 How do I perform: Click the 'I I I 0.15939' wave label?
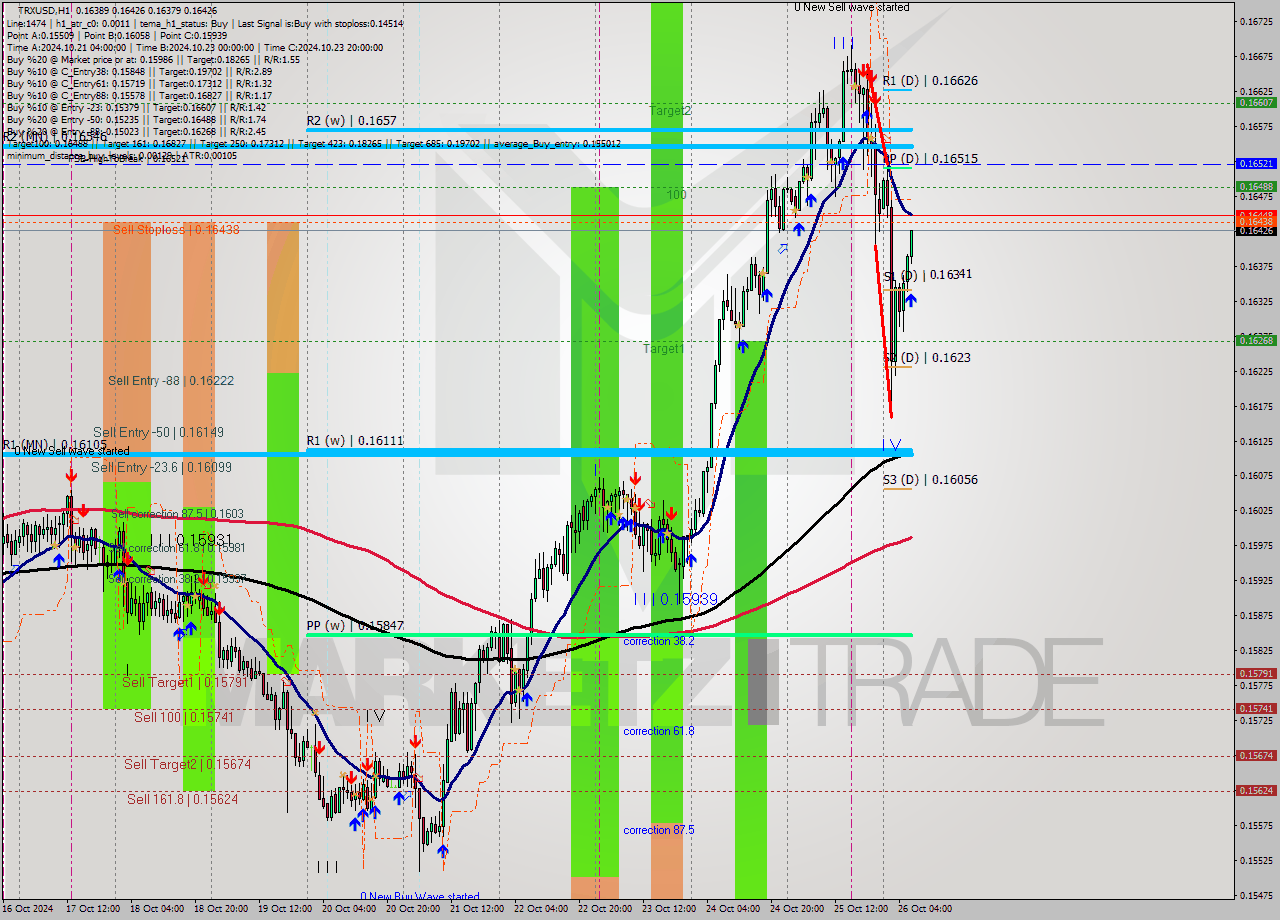pyautogui.click(x=676, y=599)
